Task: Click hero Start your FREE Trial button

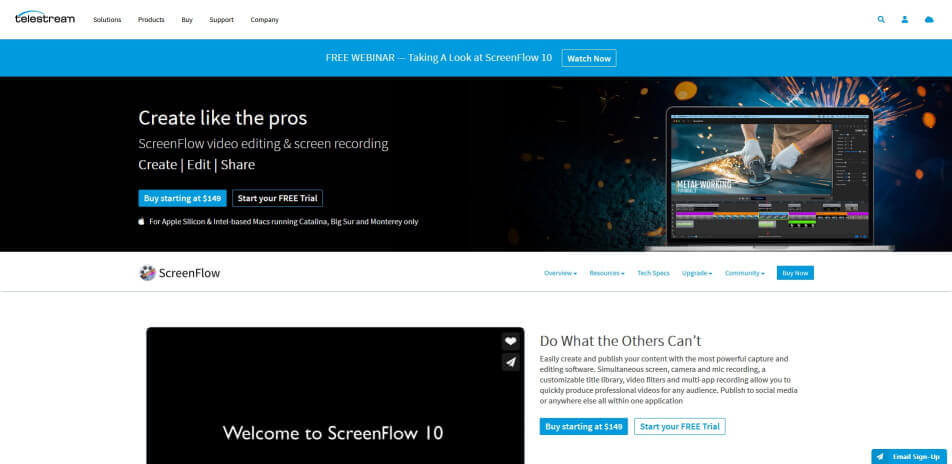Action: [x=277, y=198]
